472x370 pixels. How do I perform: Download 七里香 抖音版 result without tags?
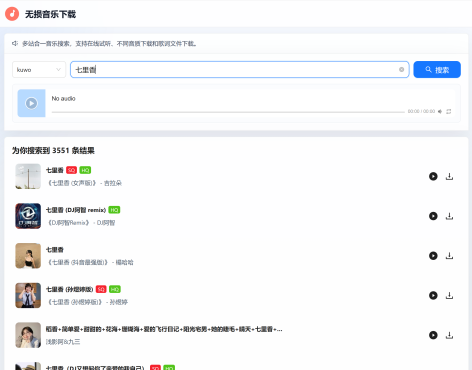click(449, 256)
